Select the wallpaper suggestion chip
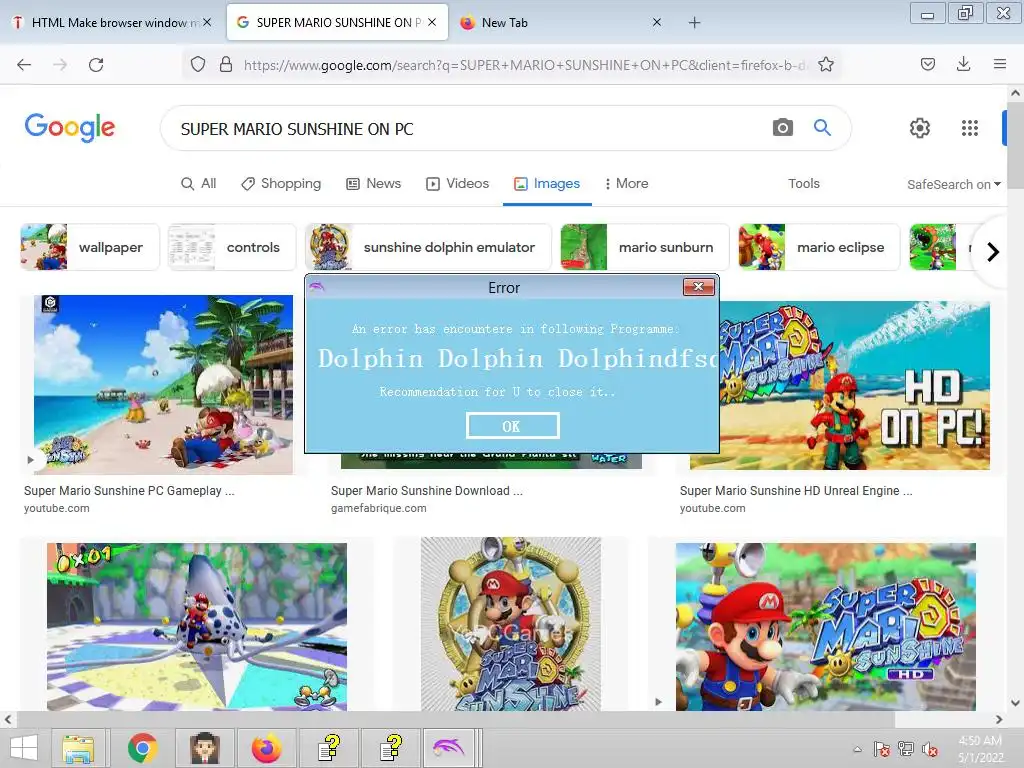Image resolution: width=1024 pixels, height=768 pixels. point(89,247)
